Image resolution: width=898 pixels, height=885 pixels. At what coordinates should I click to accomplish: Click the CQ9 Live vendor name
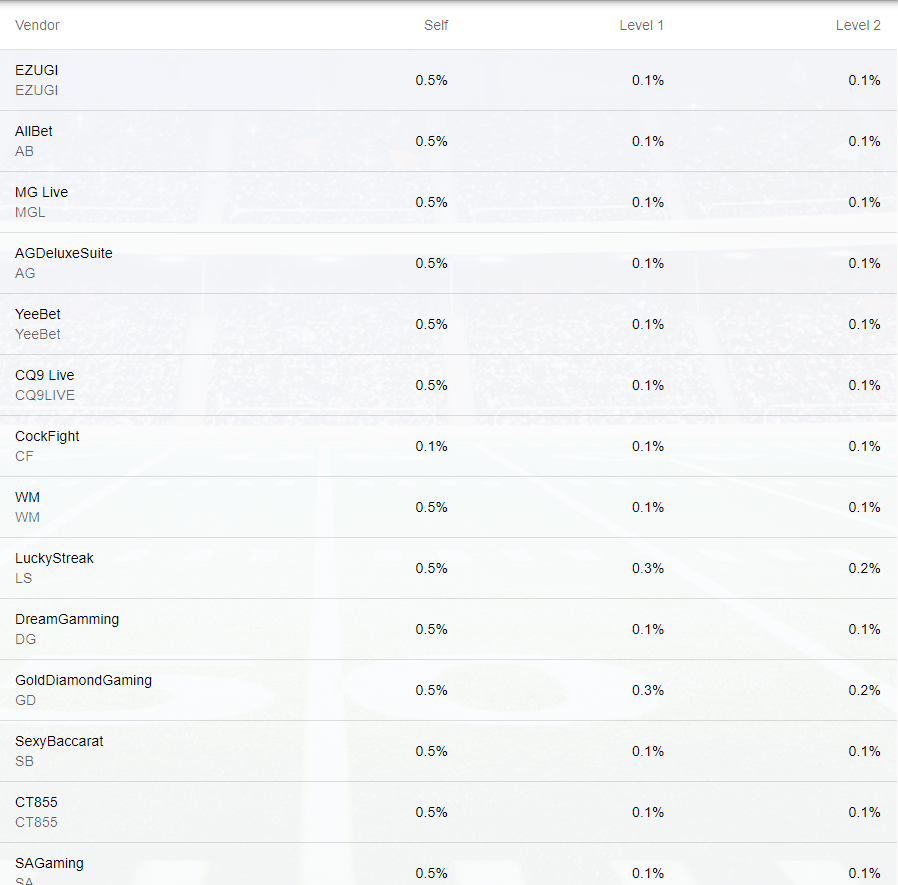click(x=45, y=375)
